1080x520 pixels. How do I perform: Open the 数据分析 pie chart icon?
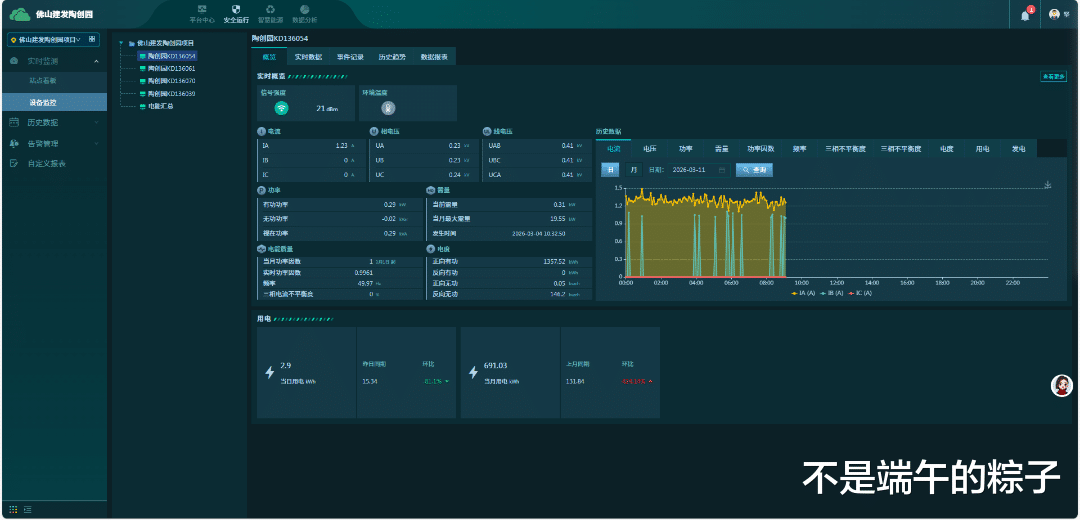tap(304, 9)
